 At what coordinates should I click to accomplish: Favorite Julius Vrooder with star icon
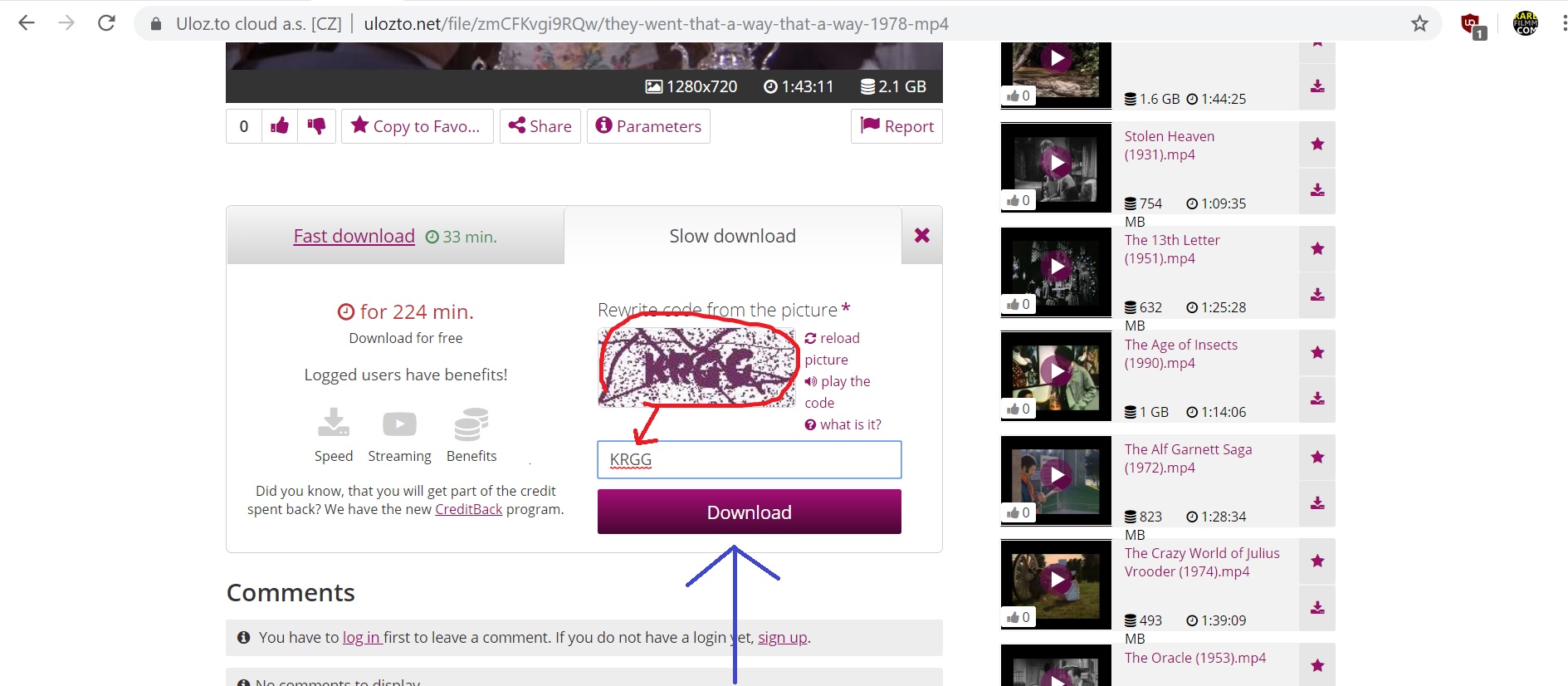click(x=1317, y=561)
